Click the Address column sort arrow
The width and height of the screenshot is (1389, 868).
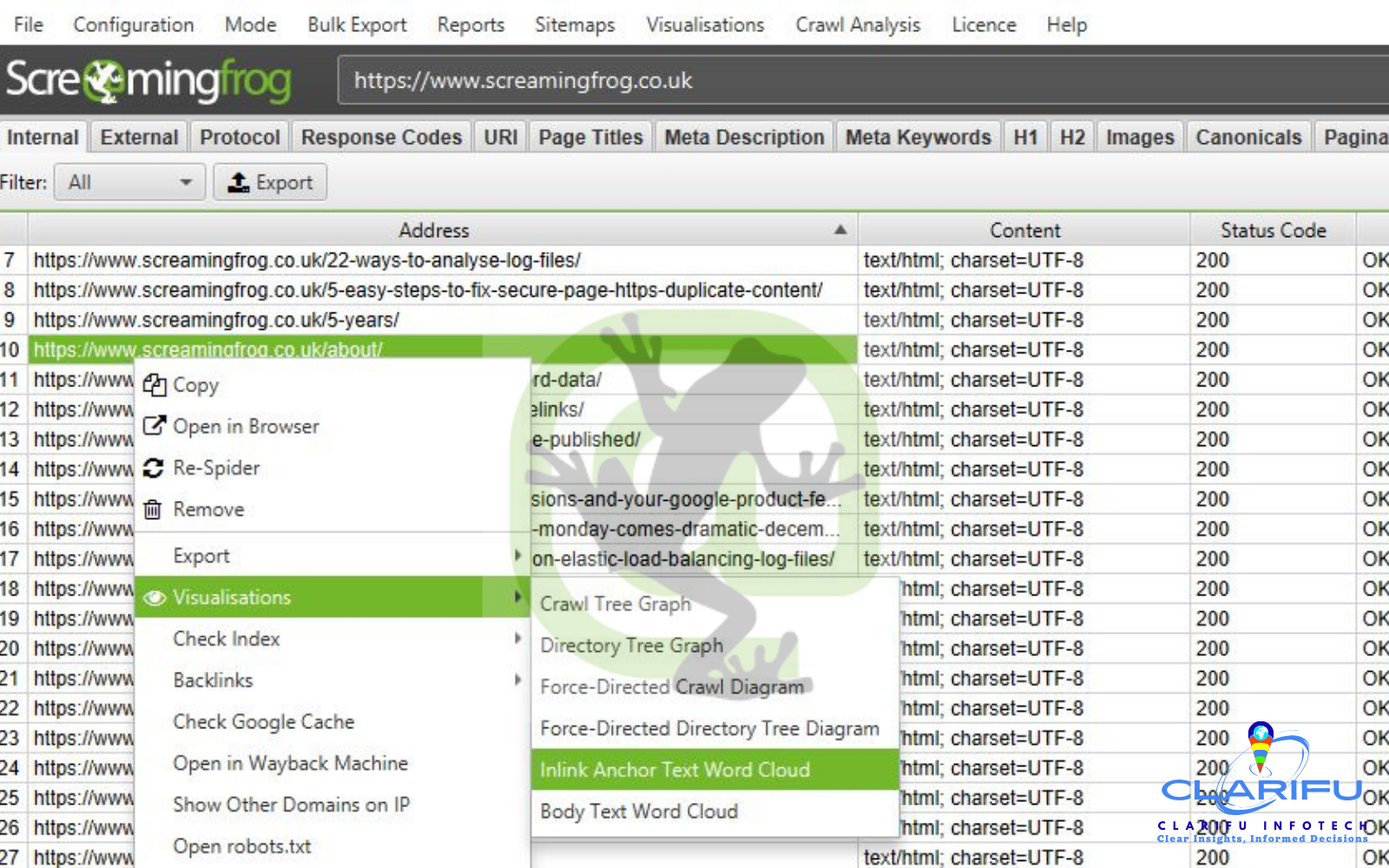(839, 230)
